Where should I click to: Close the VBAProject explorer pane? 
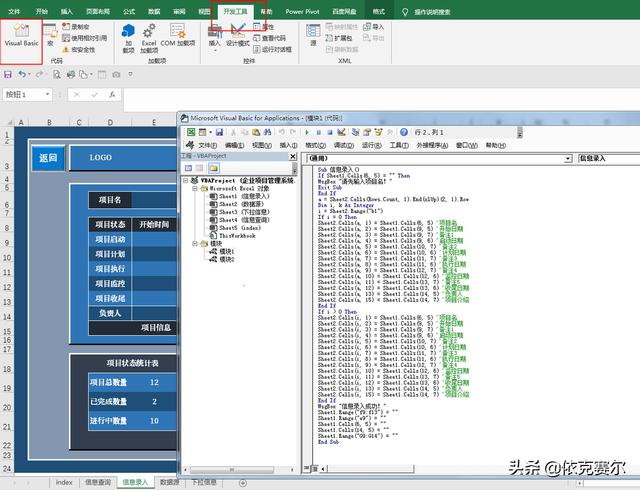coord(293,156)
